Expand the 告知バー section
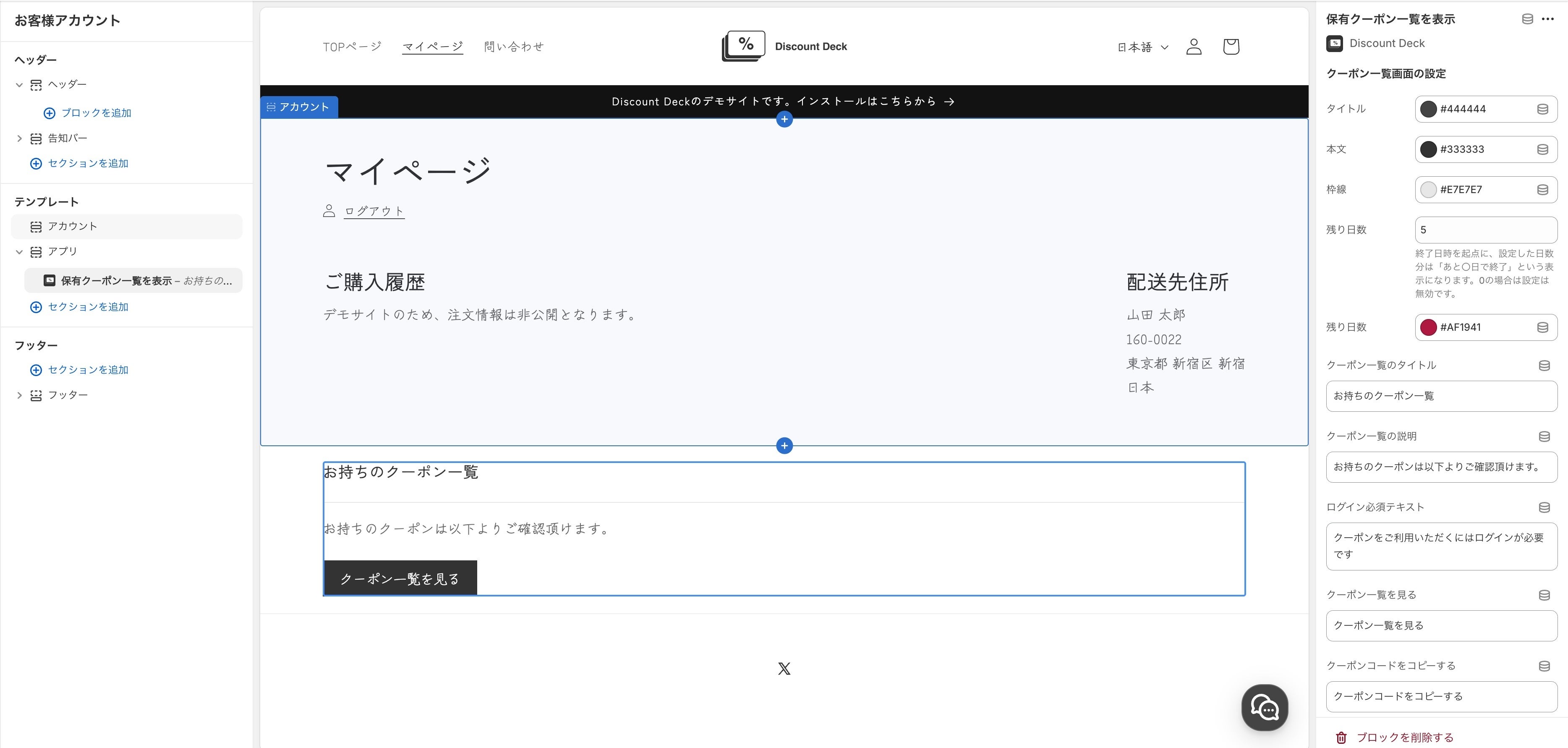The height and width of the screenshot is (748, 1568). (19, 139)
